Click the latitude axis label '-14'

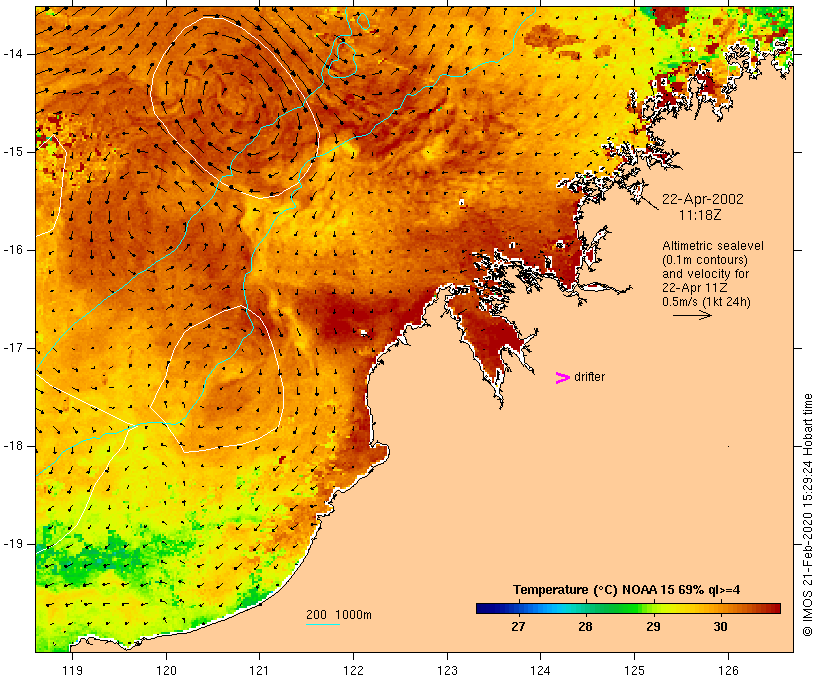(13, 54)
